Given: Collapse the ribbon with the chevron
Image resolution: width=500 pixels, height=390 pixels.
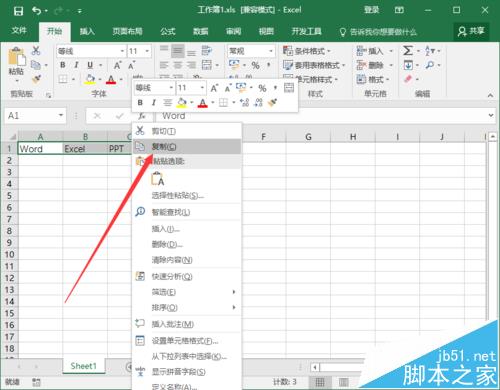Looking at the screenshot, I should tap(490, 95).
